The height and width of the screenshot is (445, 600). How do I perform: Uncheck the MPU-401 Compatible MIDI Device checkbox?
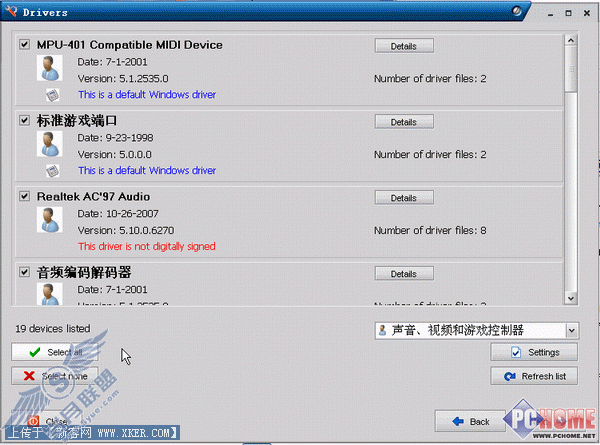[x=24, y=44]
